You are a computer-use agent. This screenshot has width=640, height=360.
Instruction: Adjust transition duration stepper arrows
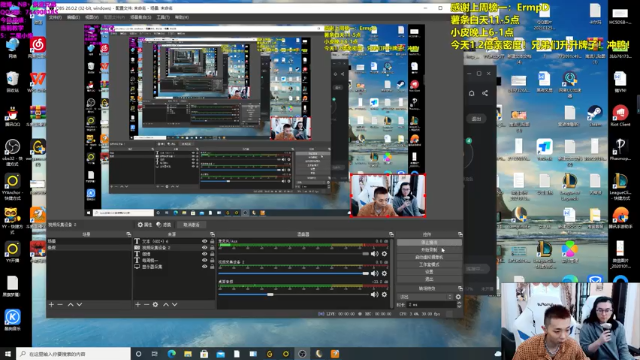(459, 304)
